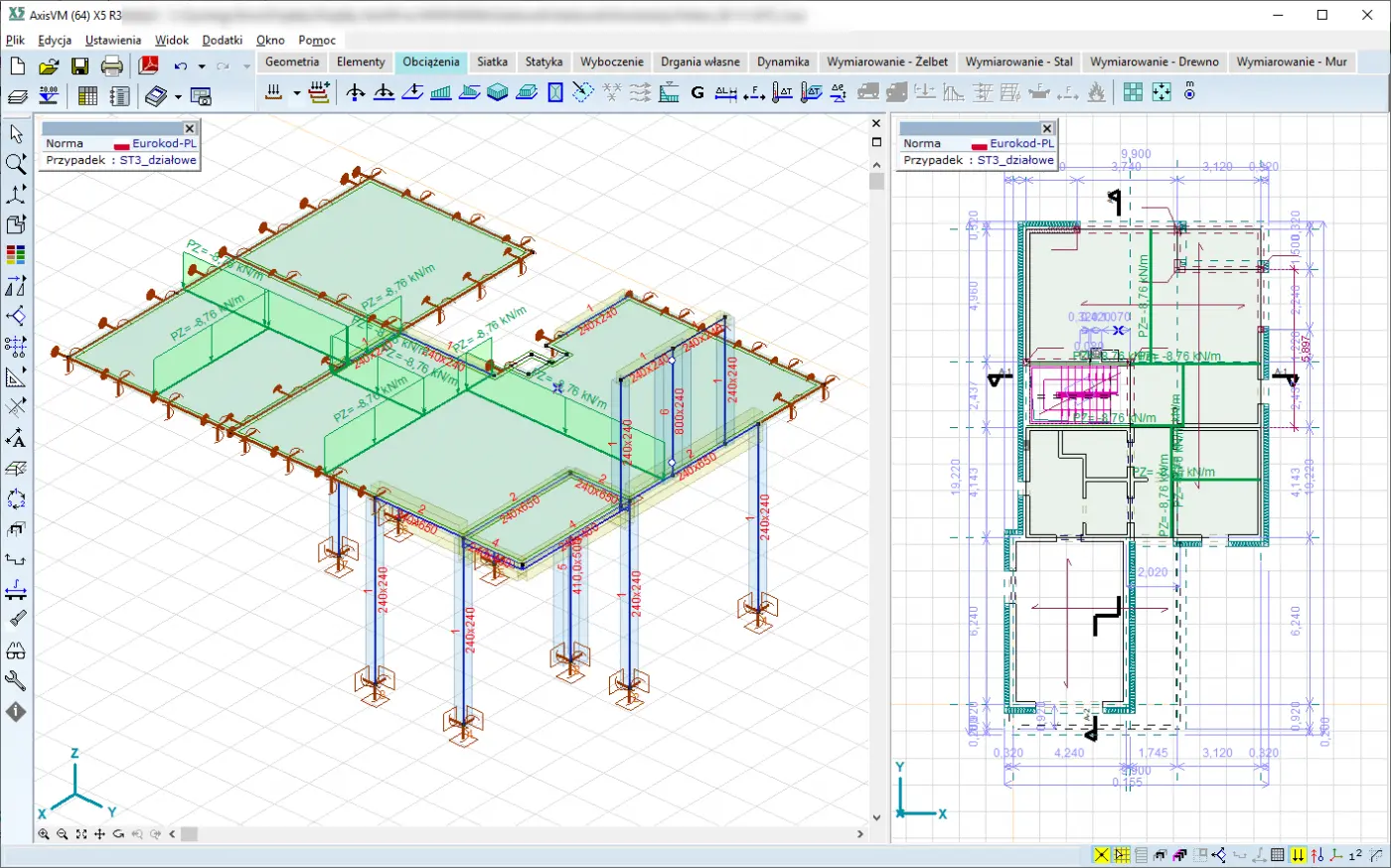1391x868 pixels.
Task: Click the self-weight G load icon
Action: click(x=697, y=93)
